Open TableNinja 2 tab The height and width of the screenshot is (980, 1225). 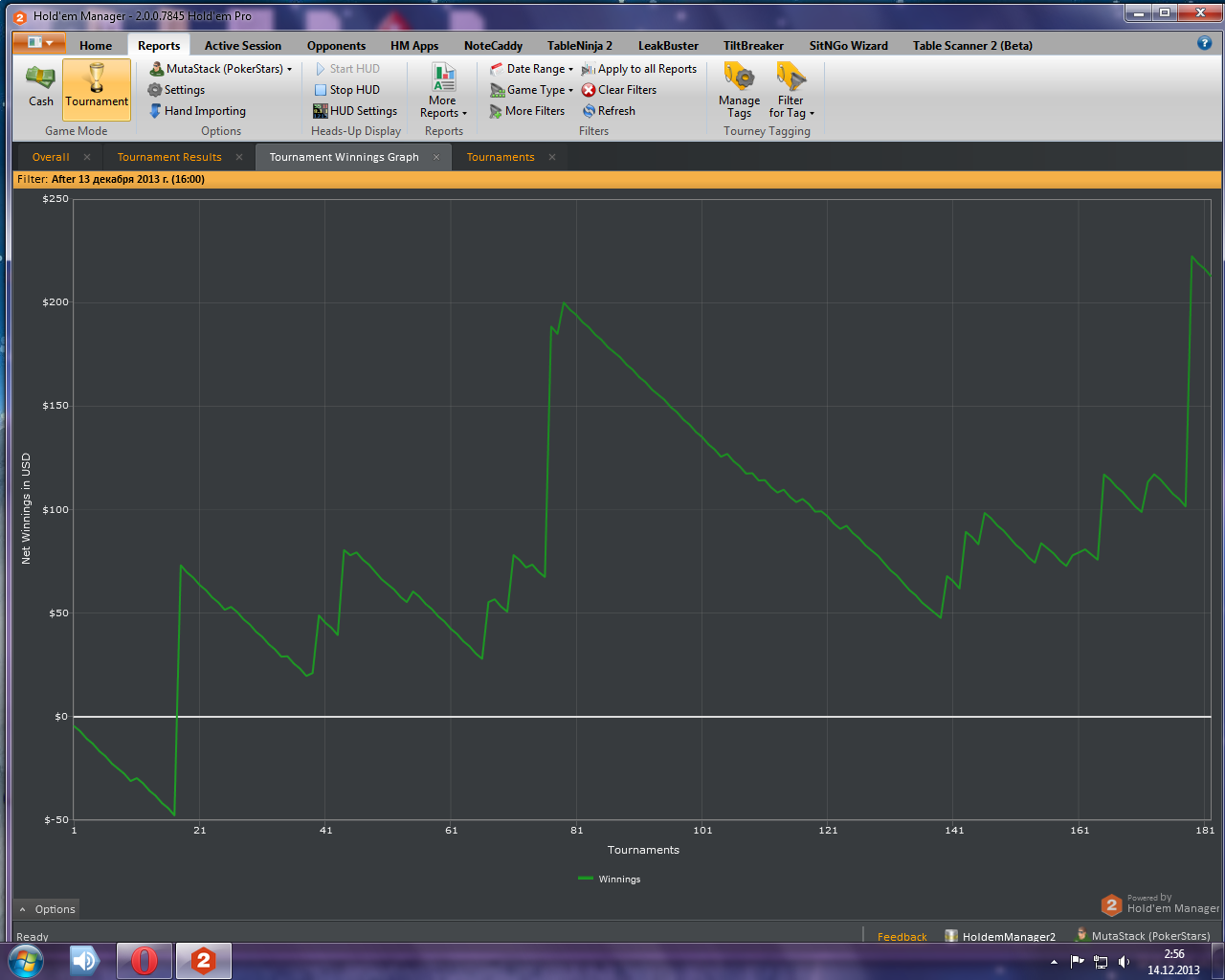click(x=580, y=45)
